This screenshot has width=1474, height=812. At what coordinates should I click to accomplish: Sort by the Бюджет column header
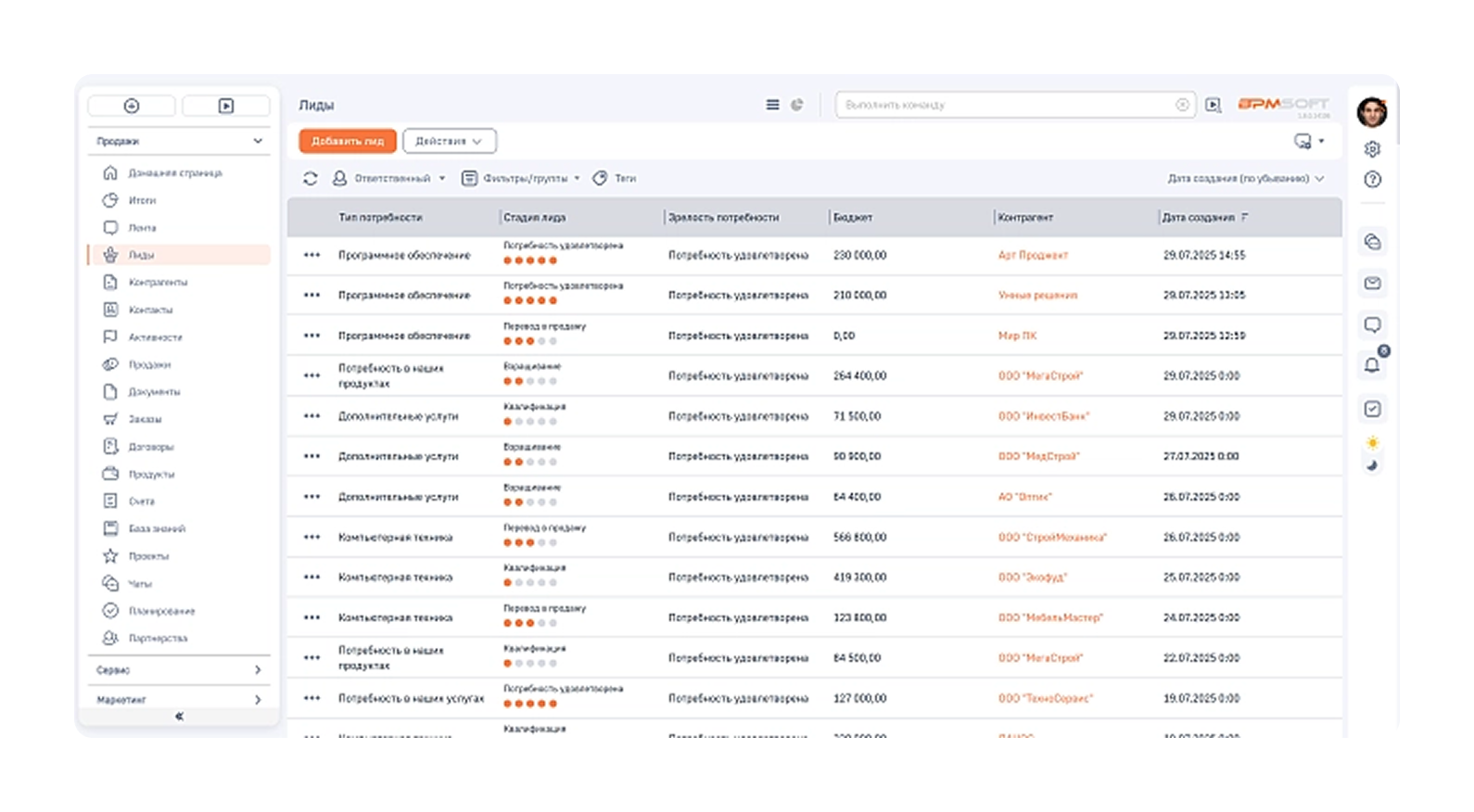click(852, 217)
